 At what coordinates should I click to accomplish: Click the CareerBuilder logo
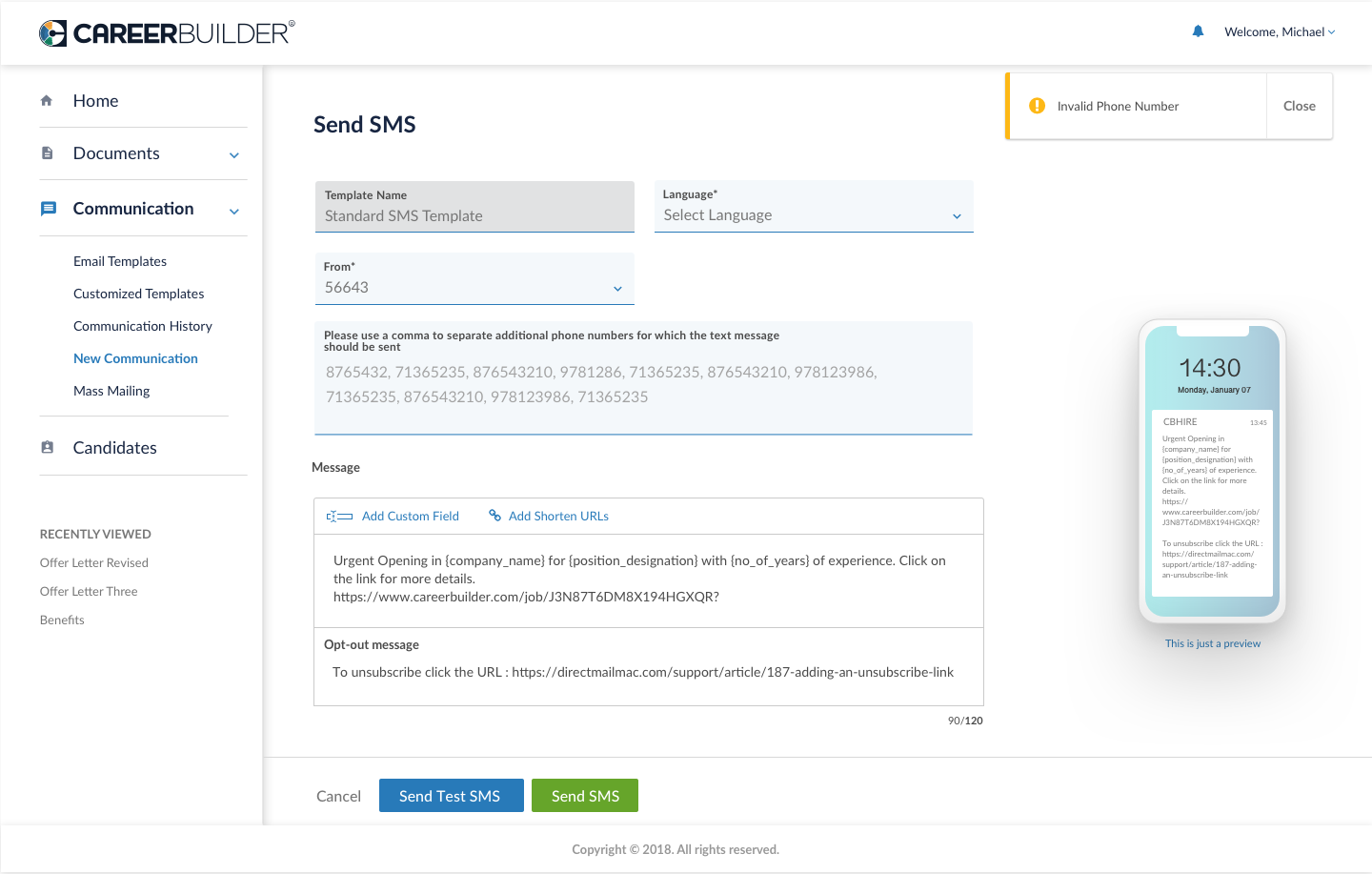click(x=167, y=33)
